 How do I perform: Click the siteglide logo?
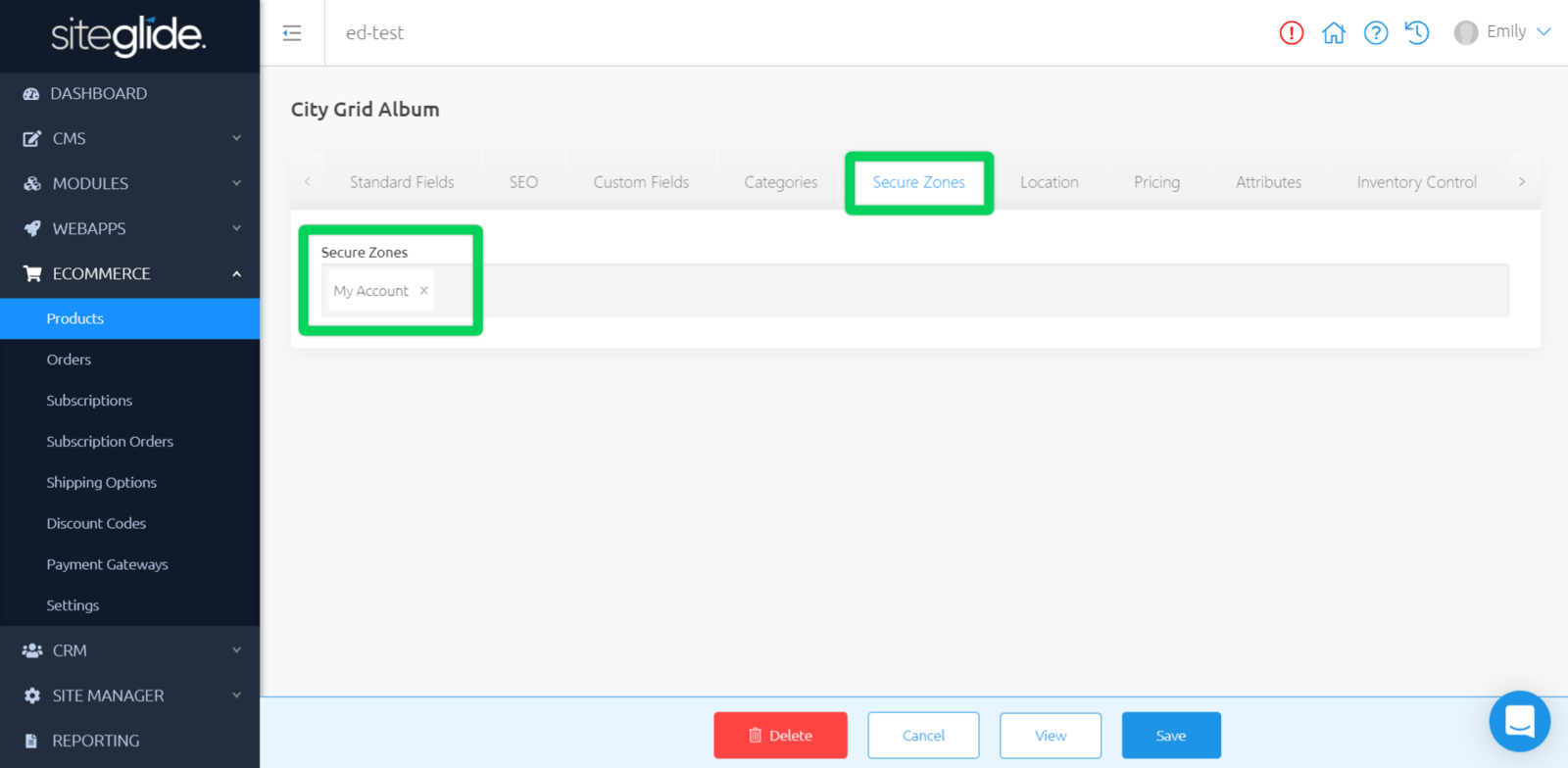tap(128, 36)
